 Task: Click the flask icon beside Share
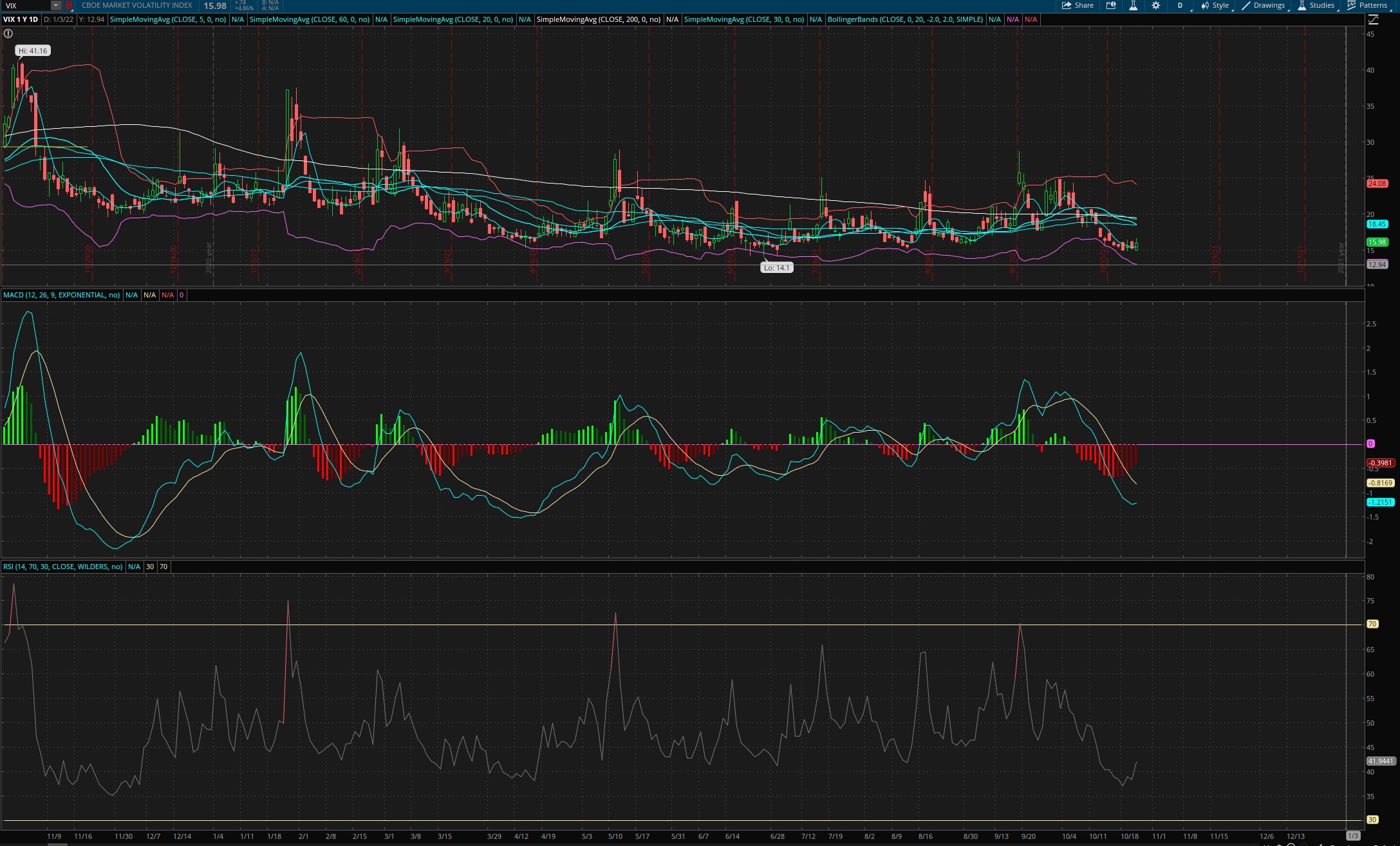tap(1133, 5)
